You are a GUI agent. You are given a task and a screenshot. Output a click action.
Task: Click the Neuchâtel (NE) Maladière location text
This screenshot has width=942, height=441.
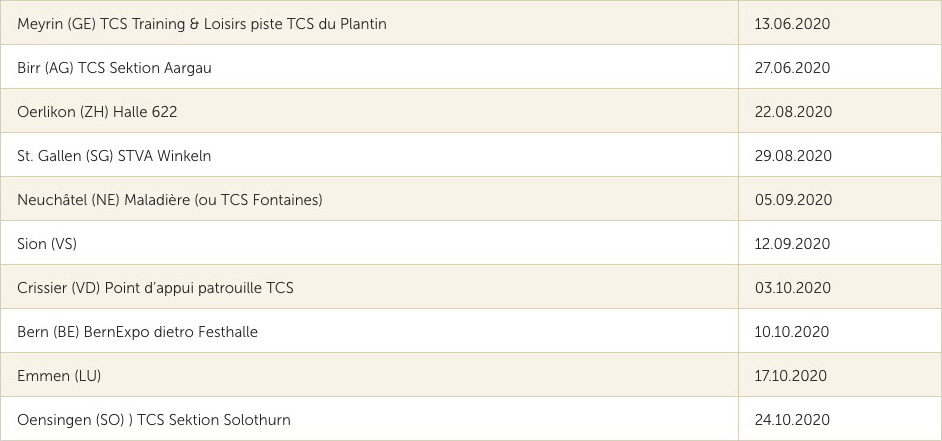click(x=170, y=200)
